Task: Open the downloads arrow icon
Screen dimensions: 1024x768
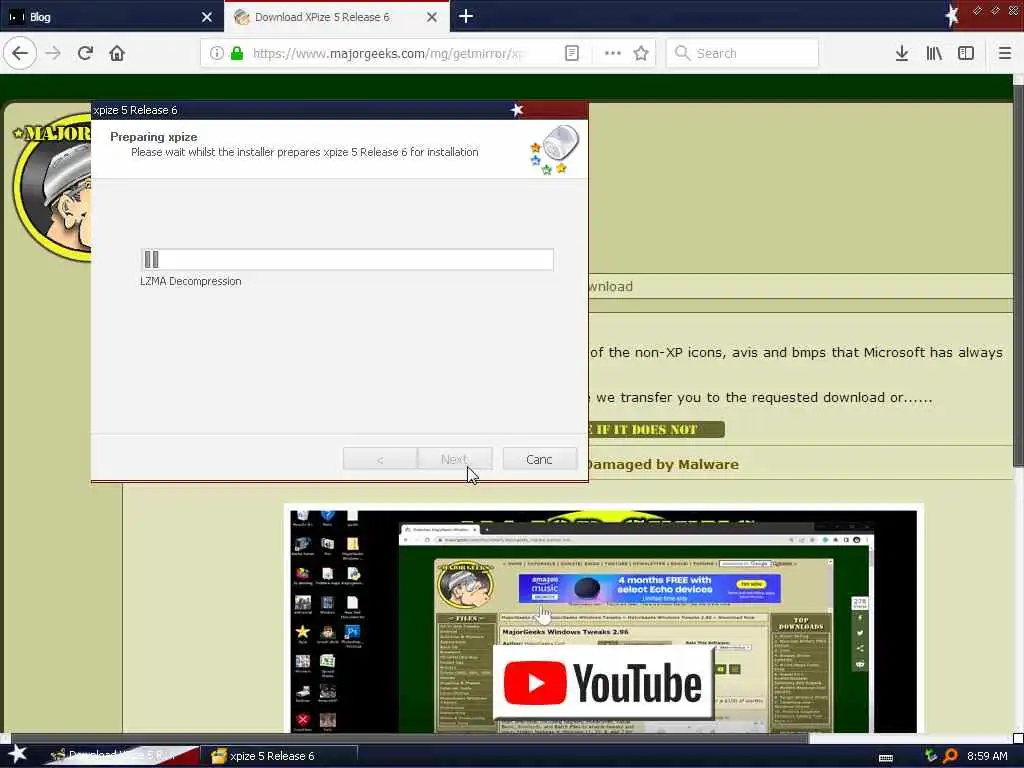Action: 902,53
